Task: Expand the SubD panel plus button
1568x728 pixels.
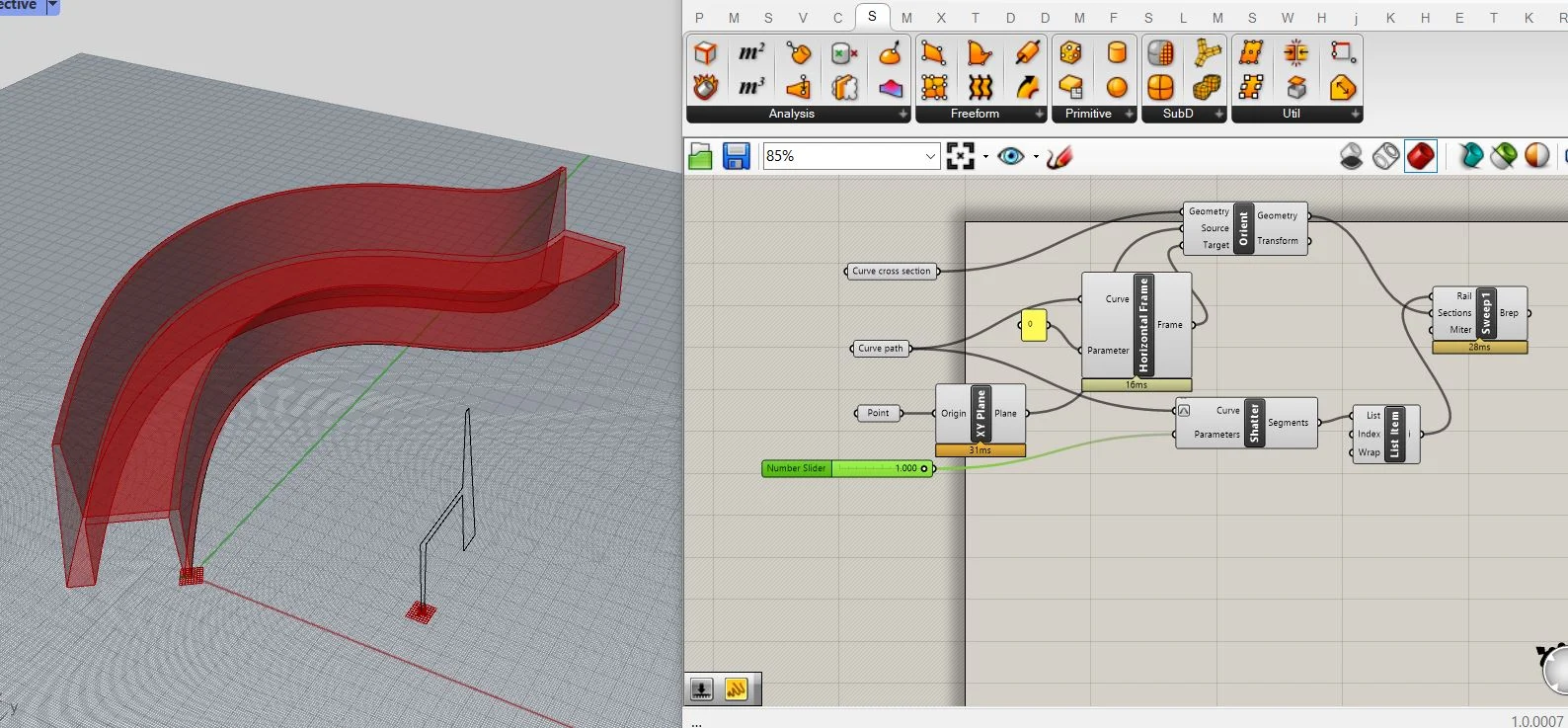Action: (1218, 115)
